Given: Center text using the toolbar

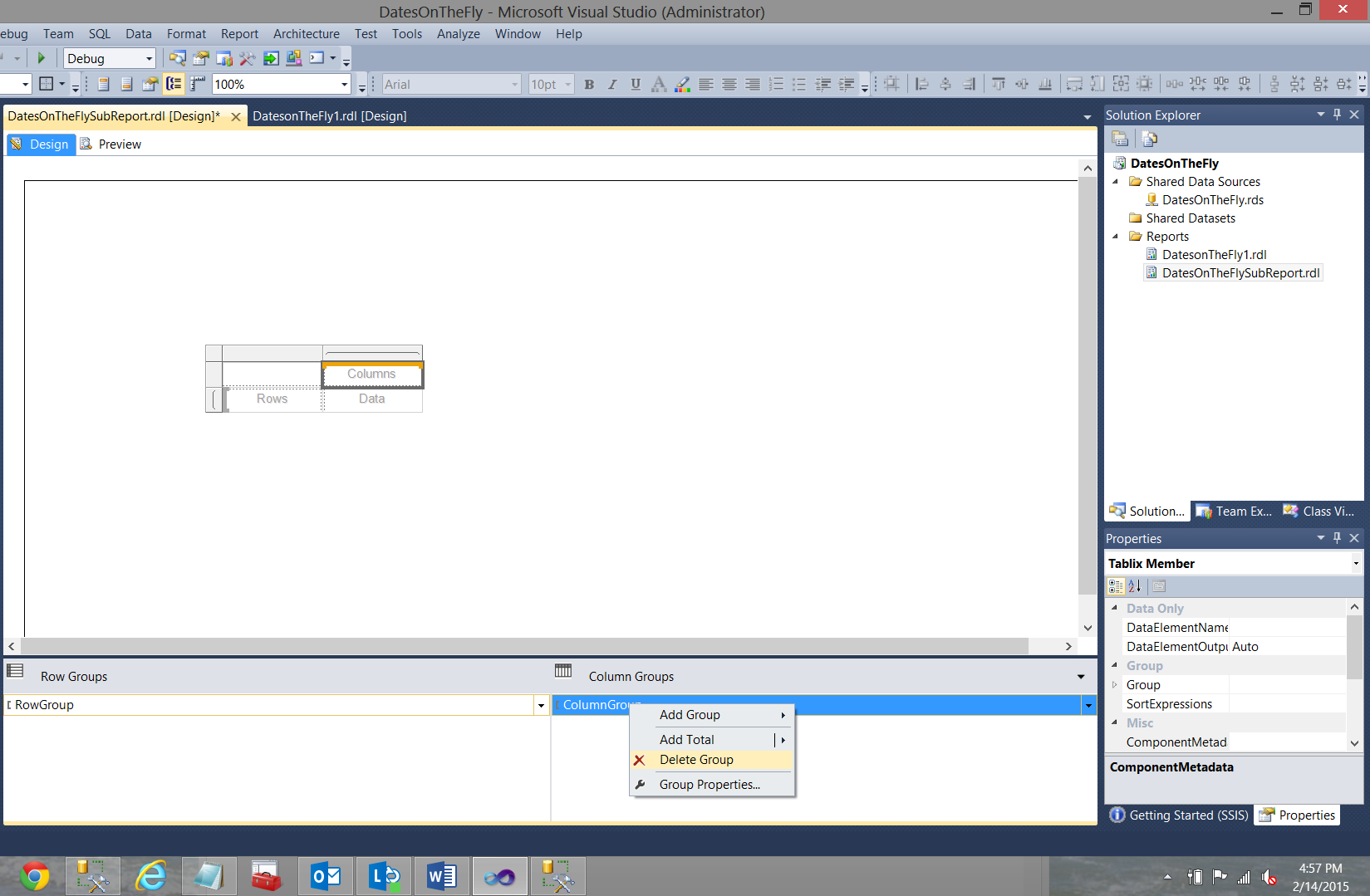Looking at the screenshot, I should pyautogui.click(x=729, y=84).
